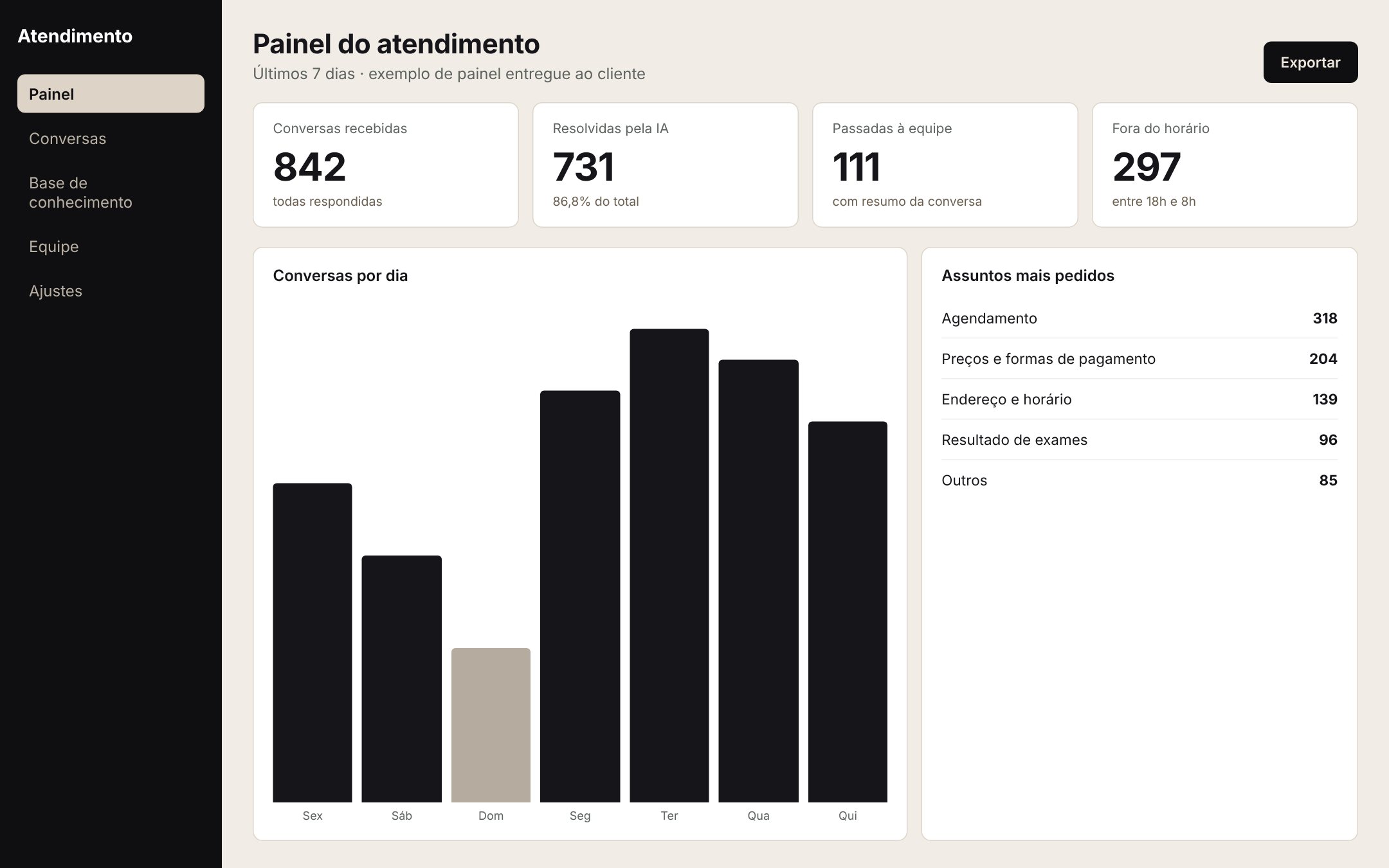Viewport: 1389px width, 868px height.
Task: Click the value 318 for Agendamento
Action: tap(1325, 318)
